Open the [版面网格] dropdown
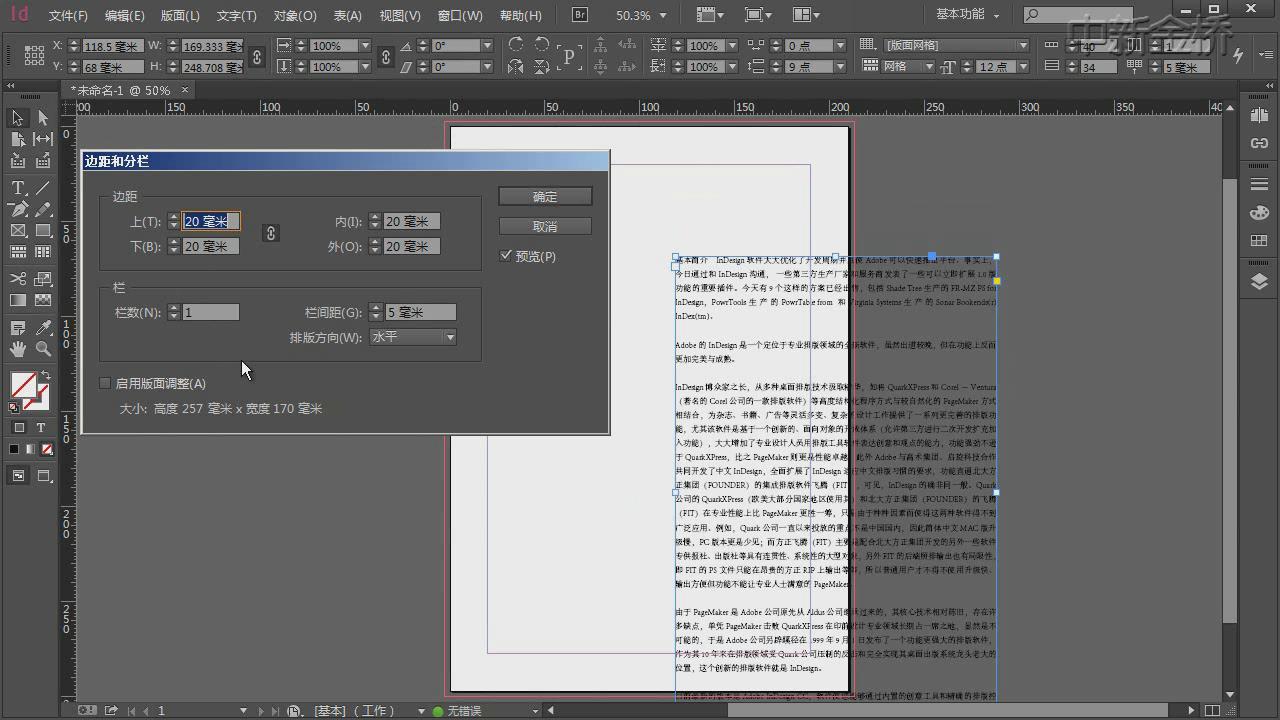 (1023, 46)
